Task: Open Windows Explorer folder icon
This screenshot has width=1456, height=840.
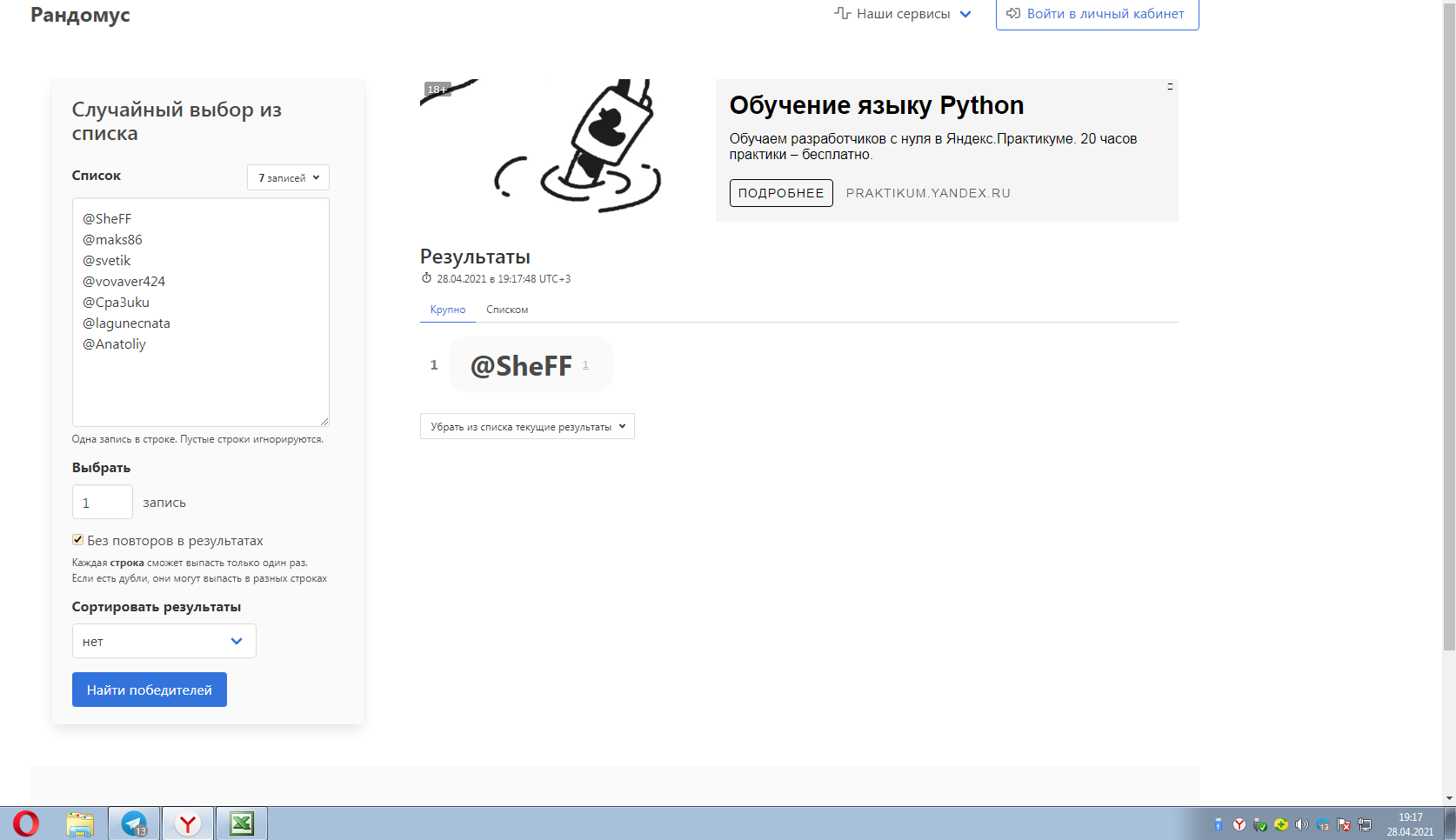Action: tap(80, 823)
